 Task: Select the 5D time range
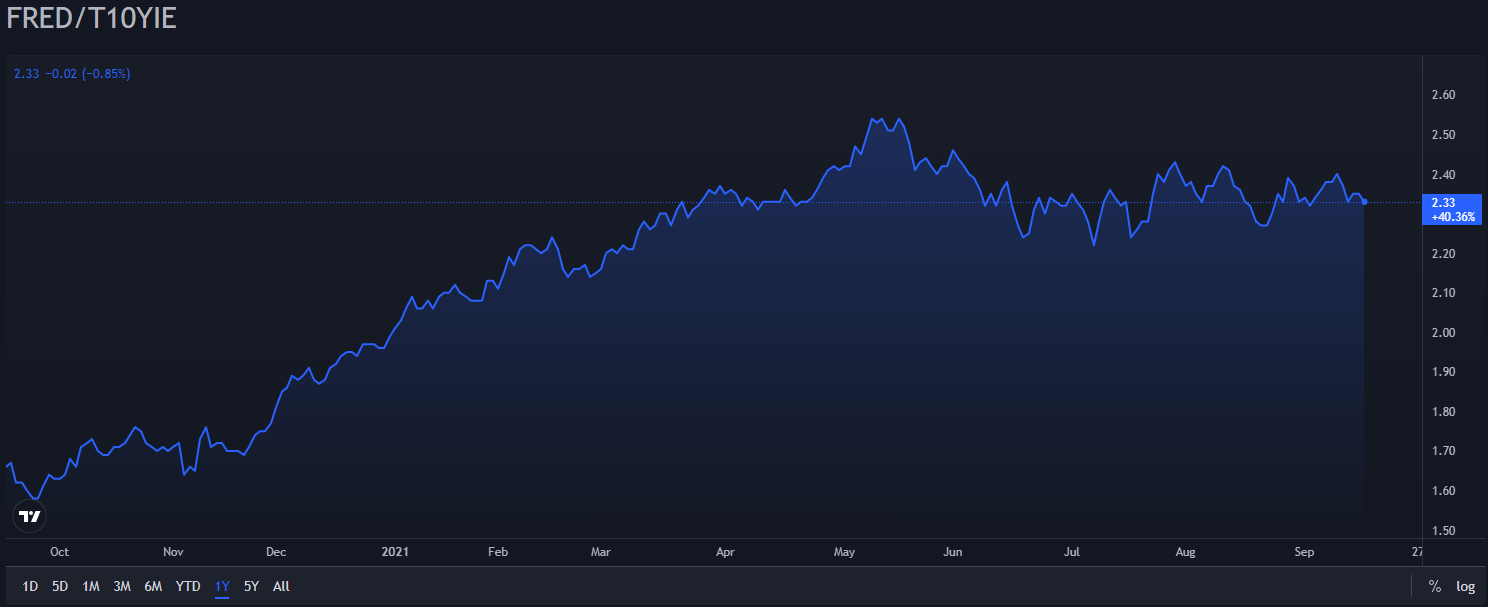[60, 587]
